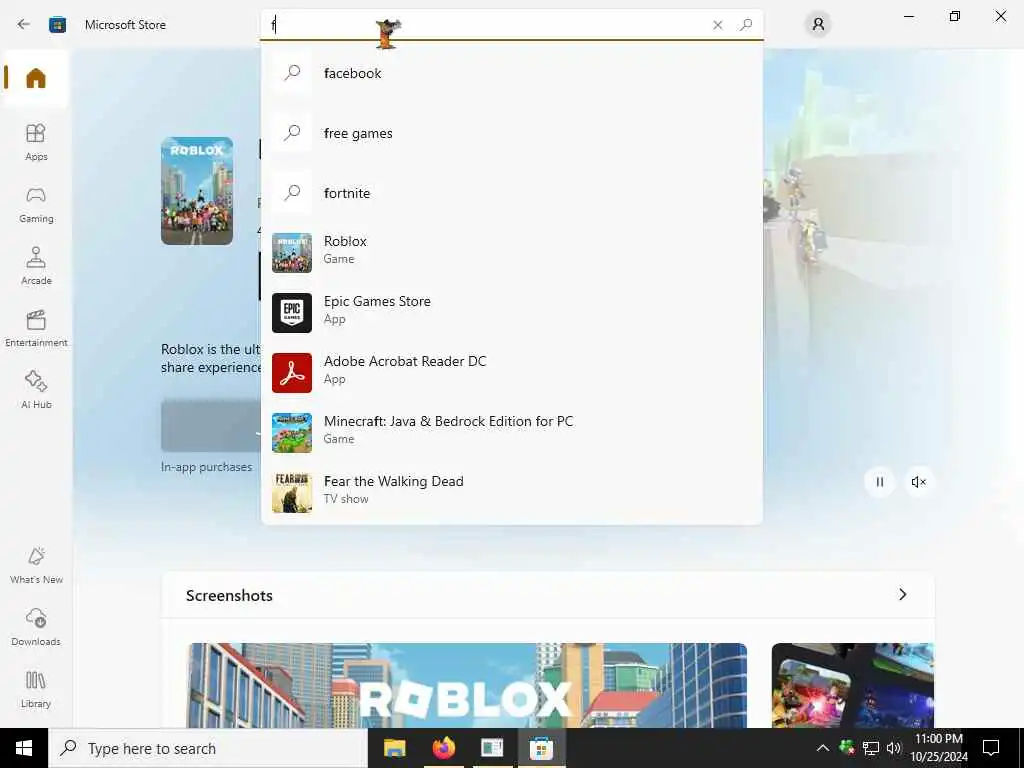
Task: Click the green tray icon with the red badge
Action: [847, 747]
